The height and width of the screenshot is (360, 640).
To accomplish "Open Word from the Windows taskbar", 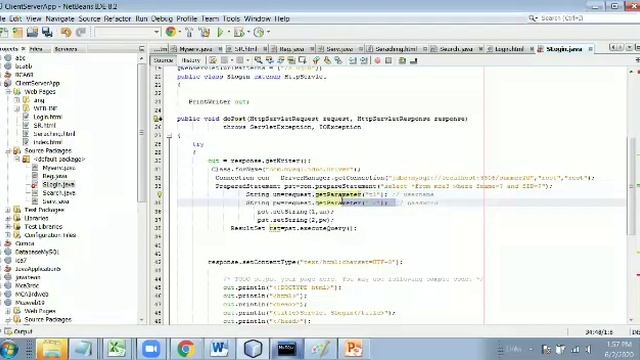I will [x=219, y=349].
